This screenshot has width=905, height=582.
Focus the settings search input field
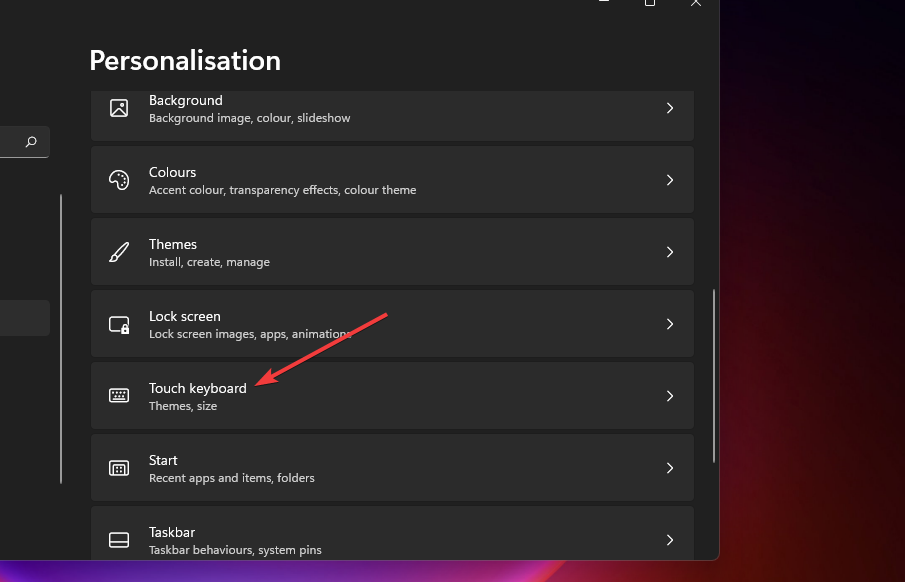tap(10, 142)
